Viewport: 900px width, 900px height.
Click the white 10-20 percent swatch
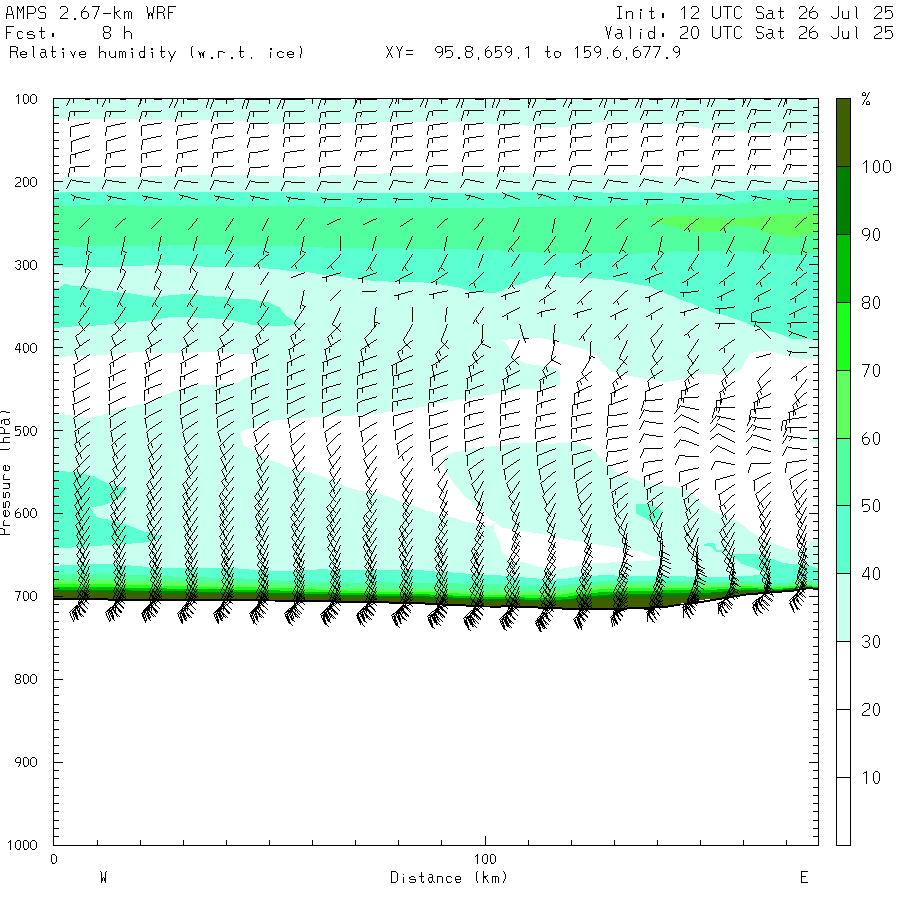[843, 744]
